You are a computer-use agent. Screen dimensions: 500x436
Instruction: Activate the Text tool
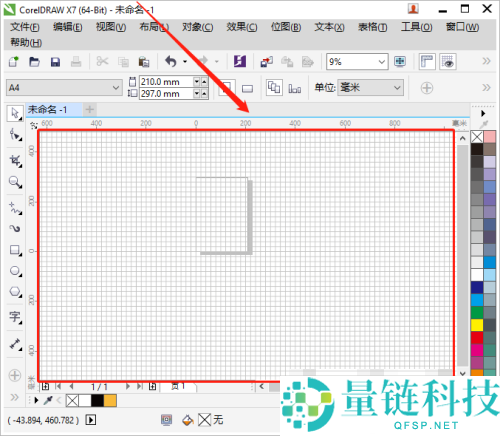15,317
